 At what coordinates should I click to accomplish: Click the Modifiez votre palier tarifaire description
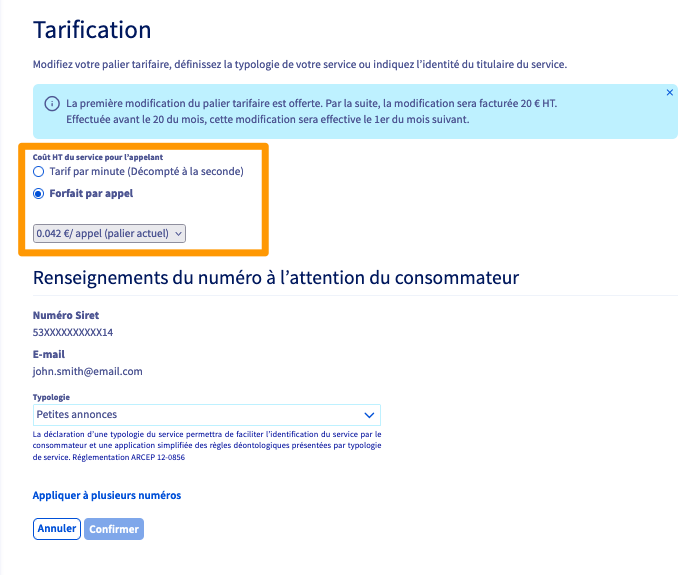pos(300,64)
